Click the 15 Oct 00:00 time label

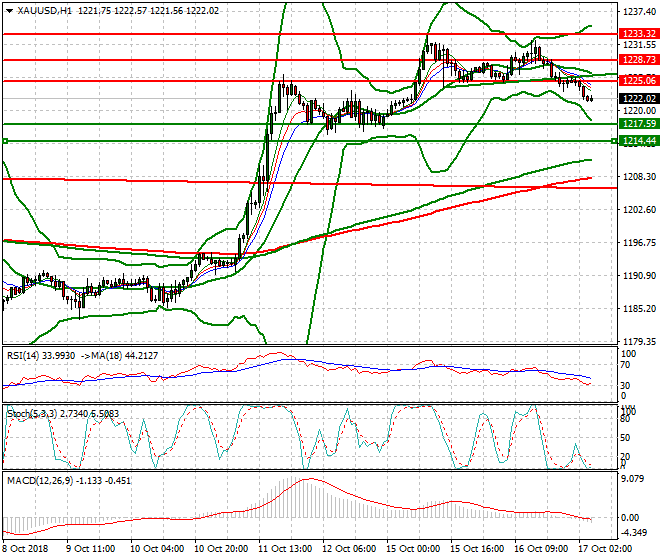413,549
